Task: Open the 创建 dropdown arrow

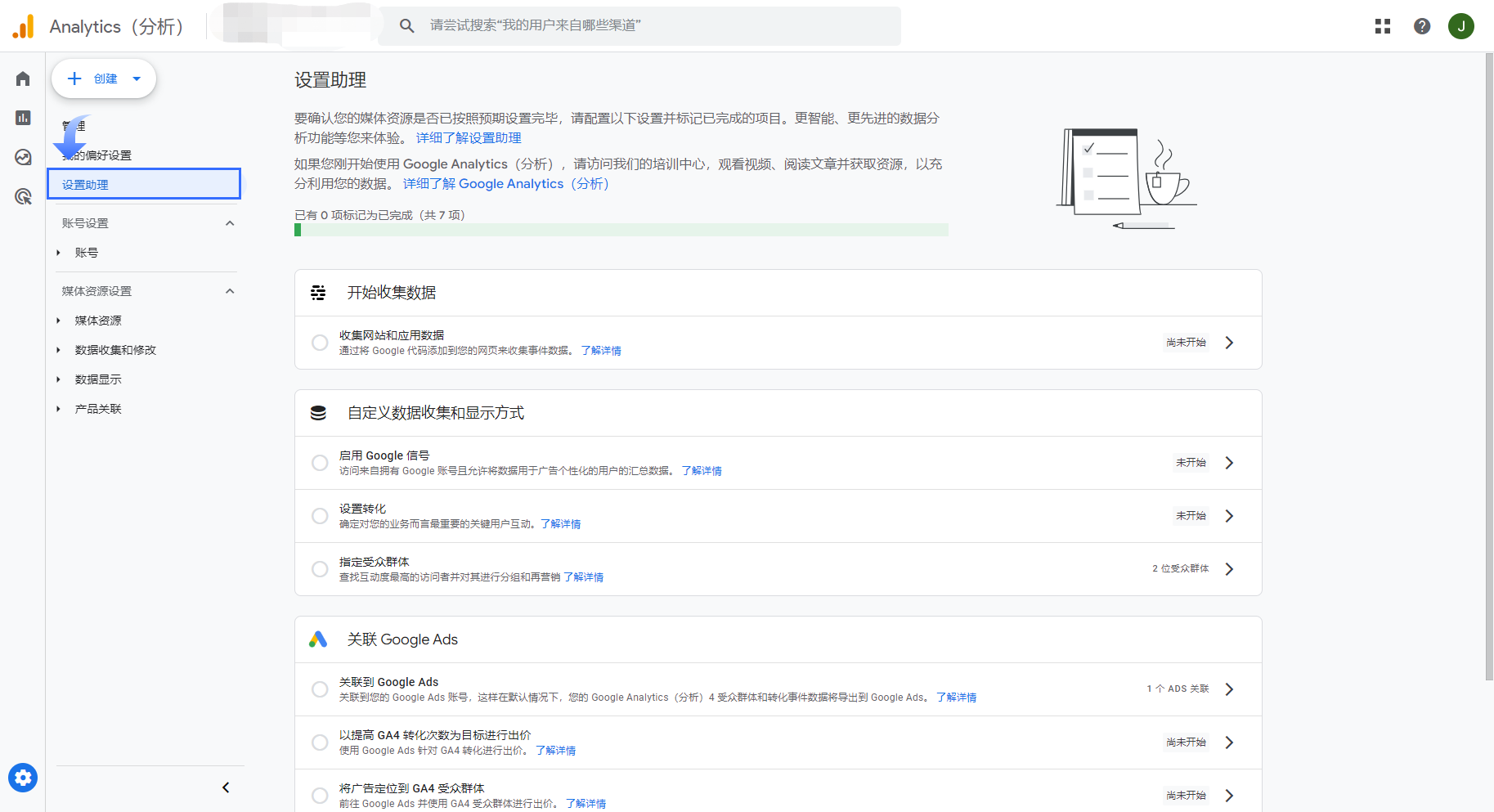Action: pos(137,79)
